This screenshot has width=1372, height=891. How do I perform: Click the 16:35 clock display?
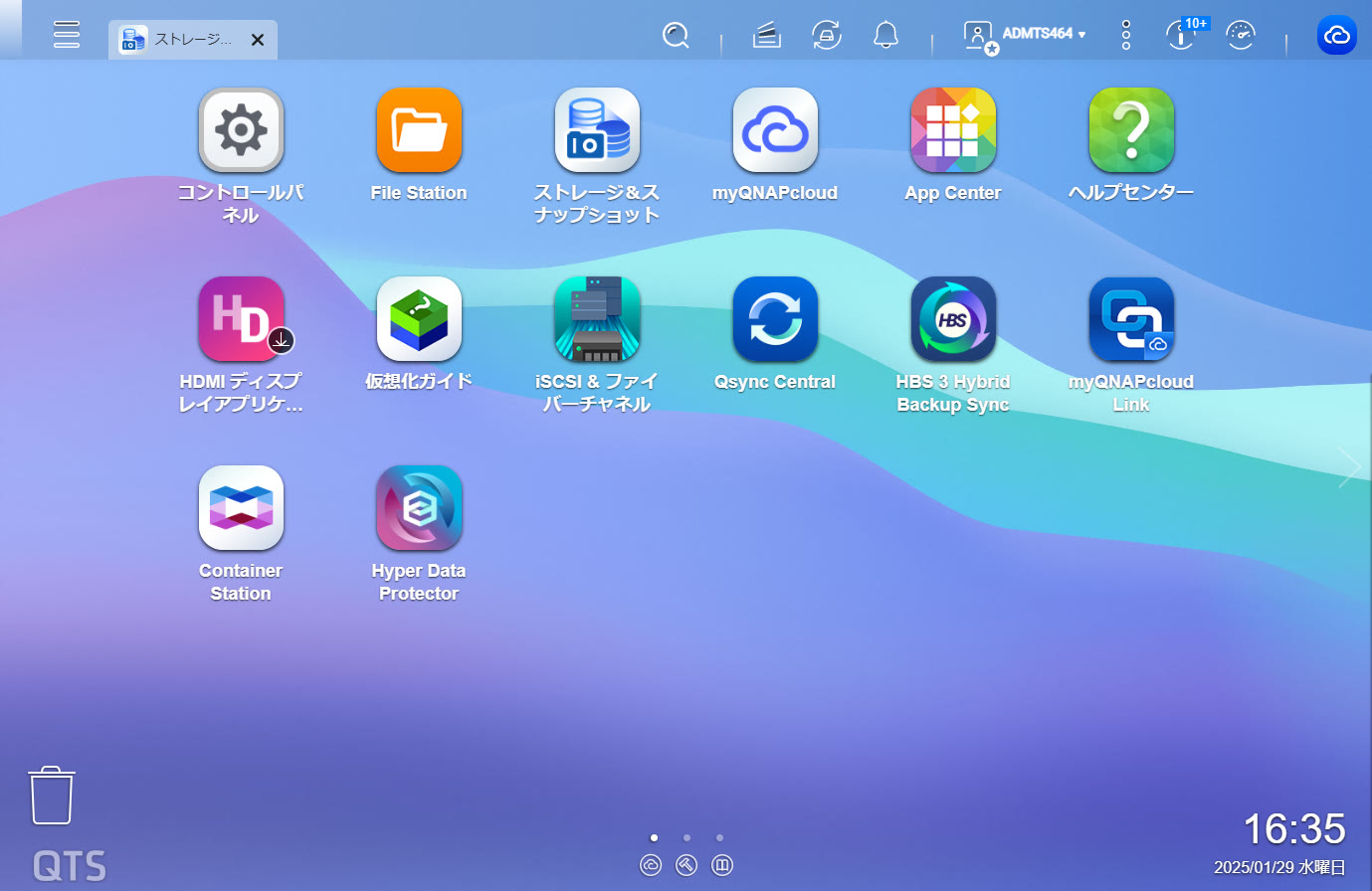1294,828
